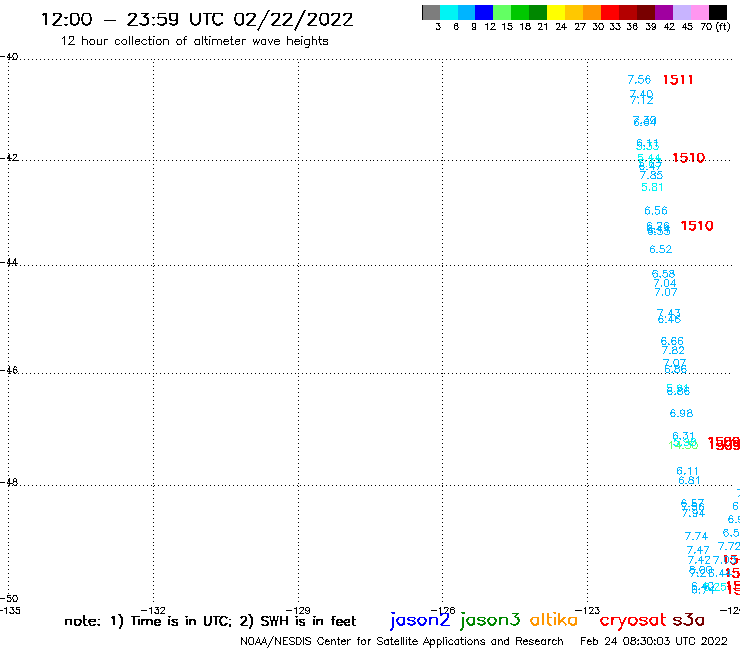This screenshot has height=650, width=740.
Task: Click the wave height value 7.47
Action: pos(698,550)
